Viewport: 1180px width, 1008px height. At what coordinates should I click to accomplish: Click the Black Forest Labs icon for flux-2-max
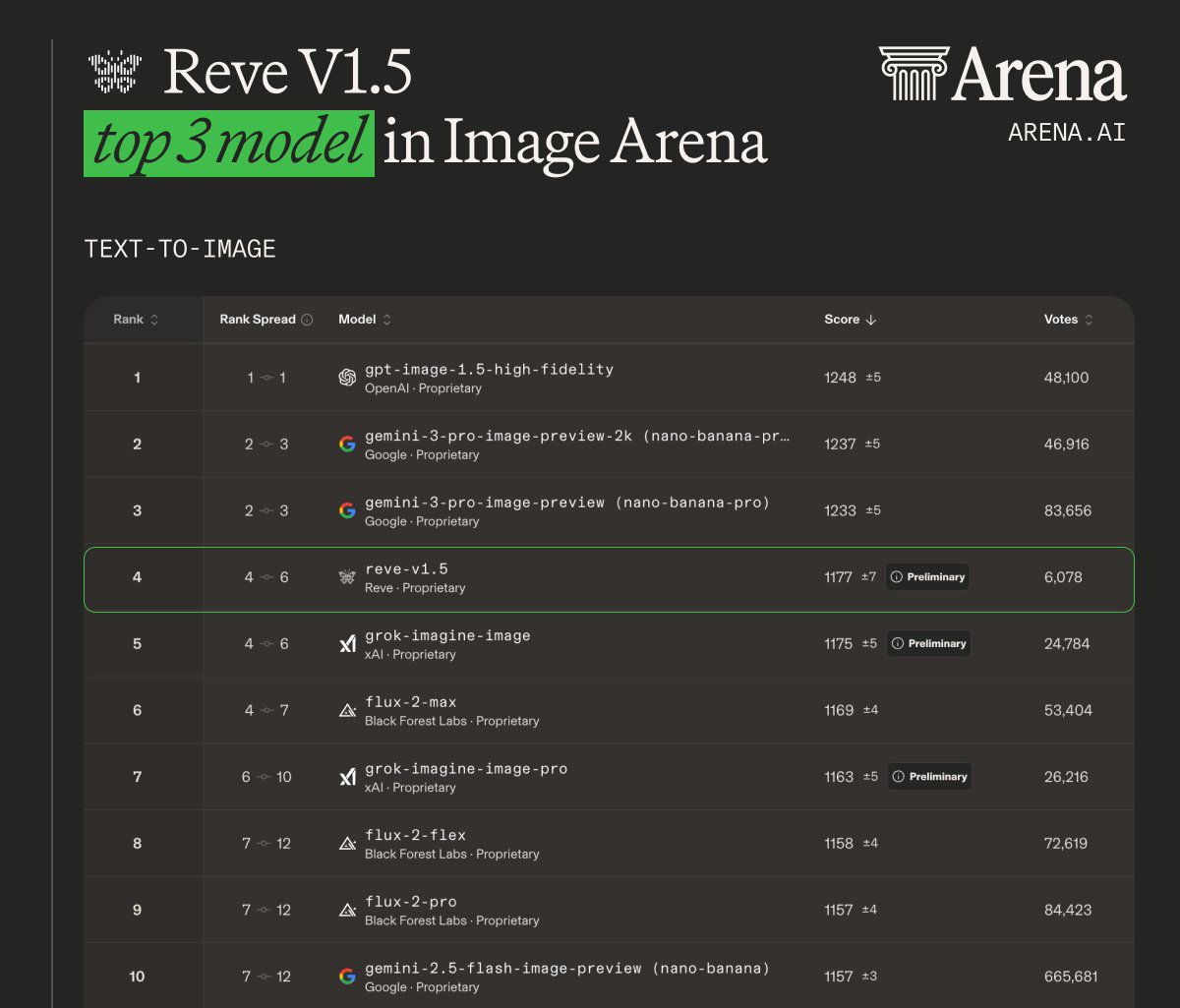(347, 710)
